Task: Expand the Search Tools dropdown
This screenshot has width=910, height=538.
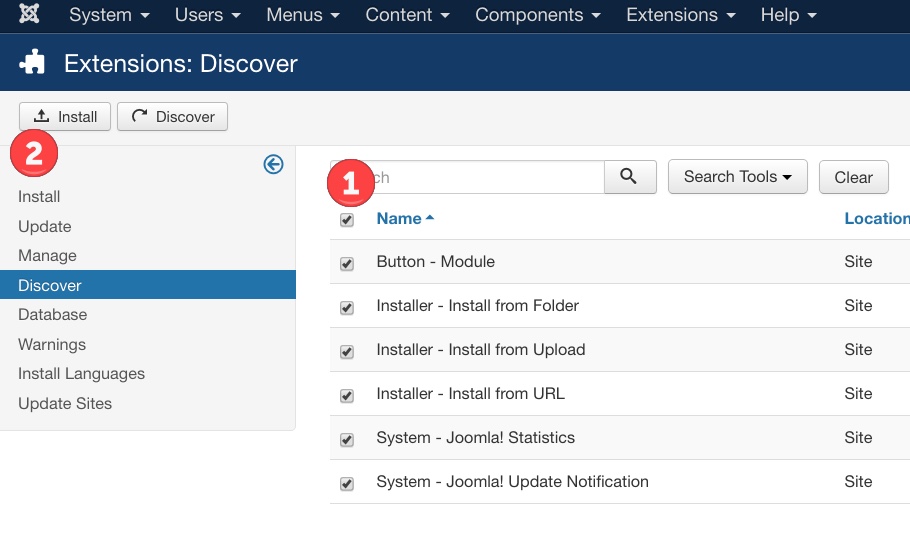Action: (x=738, y=176)
